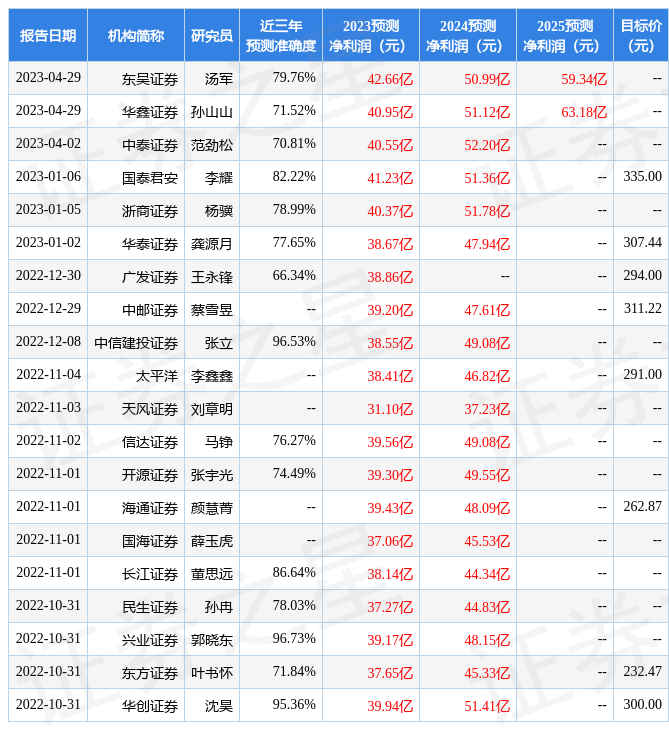Select the 中信建投证券 institution cell
Screen dimensions: 669x730
(x=136, y=343)
